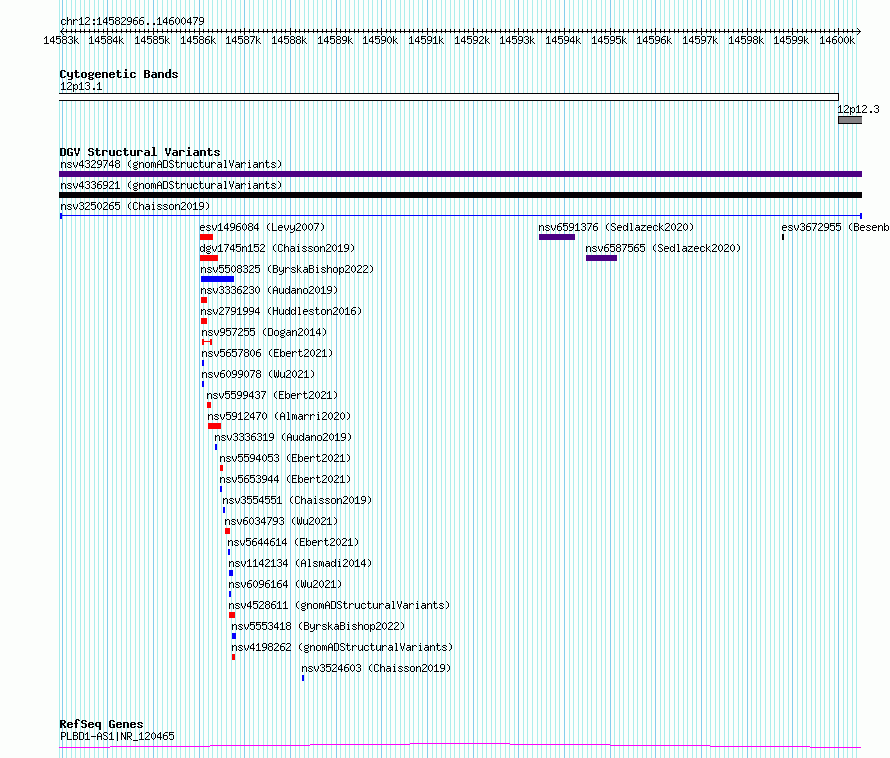Click the nsv4329748 gnomAD purple variant bar

[x=461, y=174]
